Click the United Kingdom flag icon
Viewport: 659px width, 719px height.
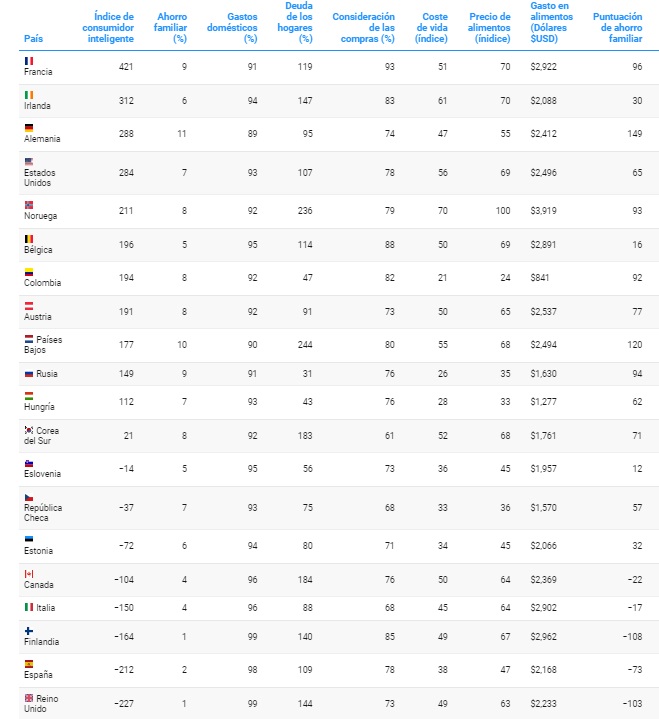pos(29,698)
